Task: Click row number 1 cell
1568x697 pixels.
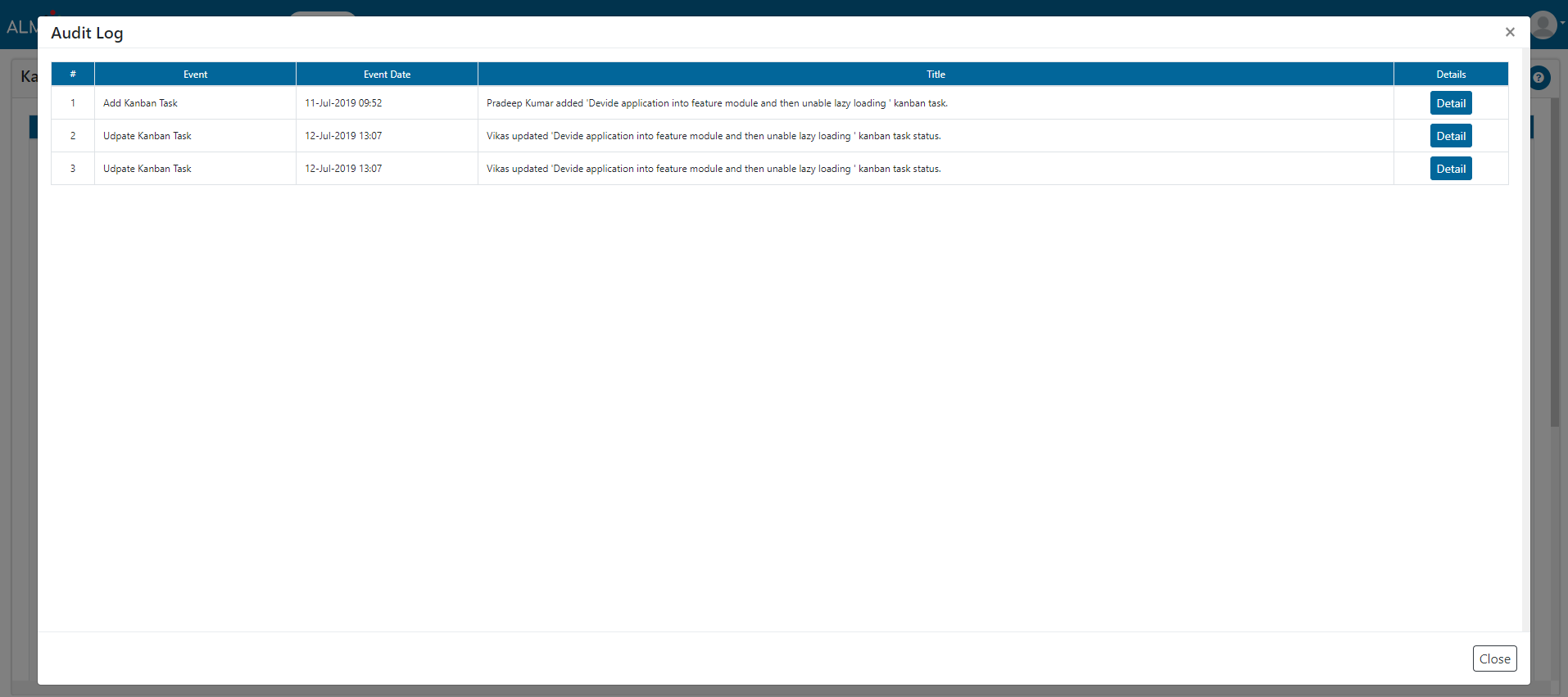Action: click(x=73, y=103)
